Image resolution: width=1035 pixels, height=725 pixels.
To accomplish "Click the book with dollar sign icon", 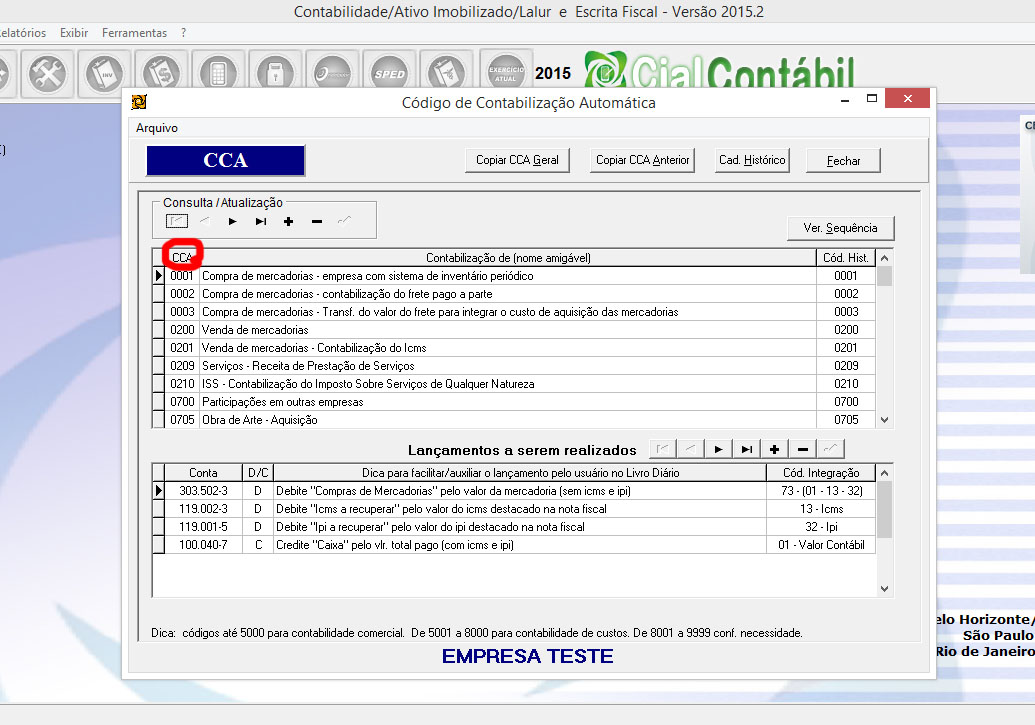I will (160, 73).
